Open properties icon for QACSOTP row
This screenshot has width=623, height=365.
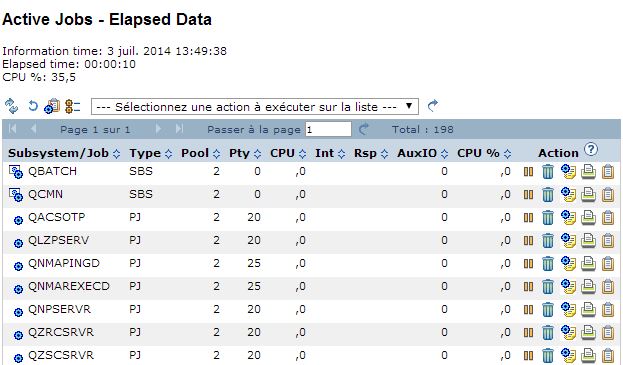tap(568, 217)
